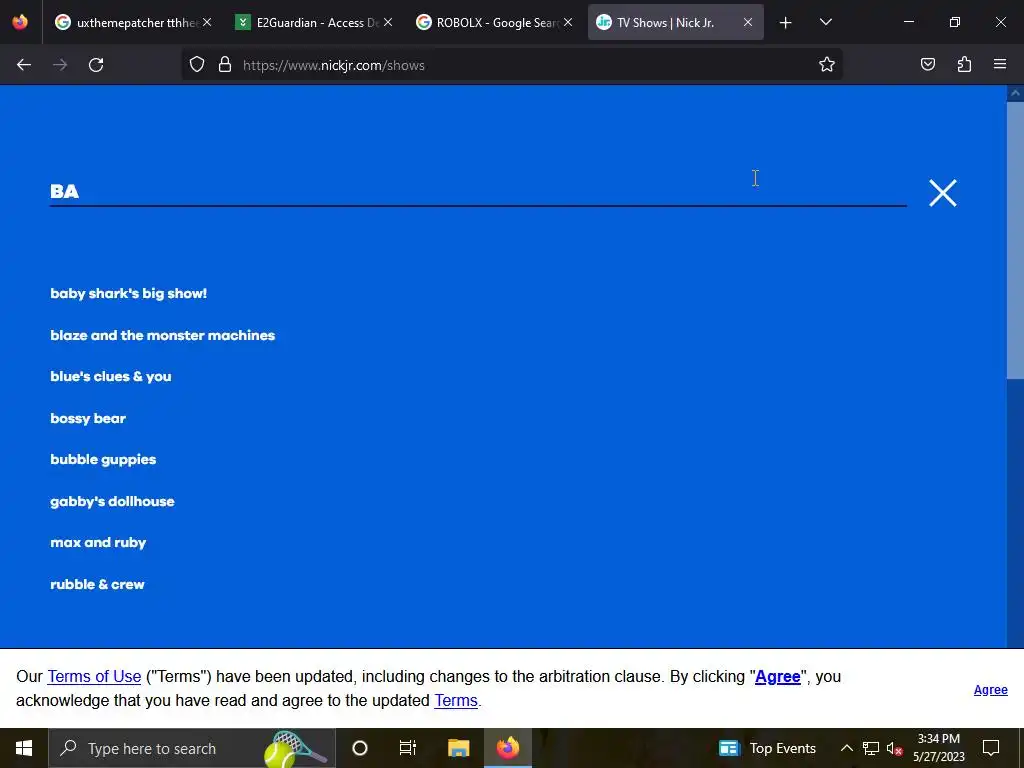Open gabby's dollhouse search result
The width and height of the screenshot is (1024, 768).
pyautogui.click(x=112, y=502)
